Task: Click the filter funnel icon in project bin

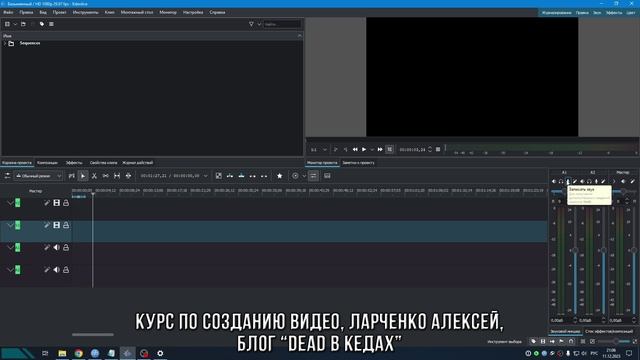Action: pyautogui.click(x=251, y=24)
